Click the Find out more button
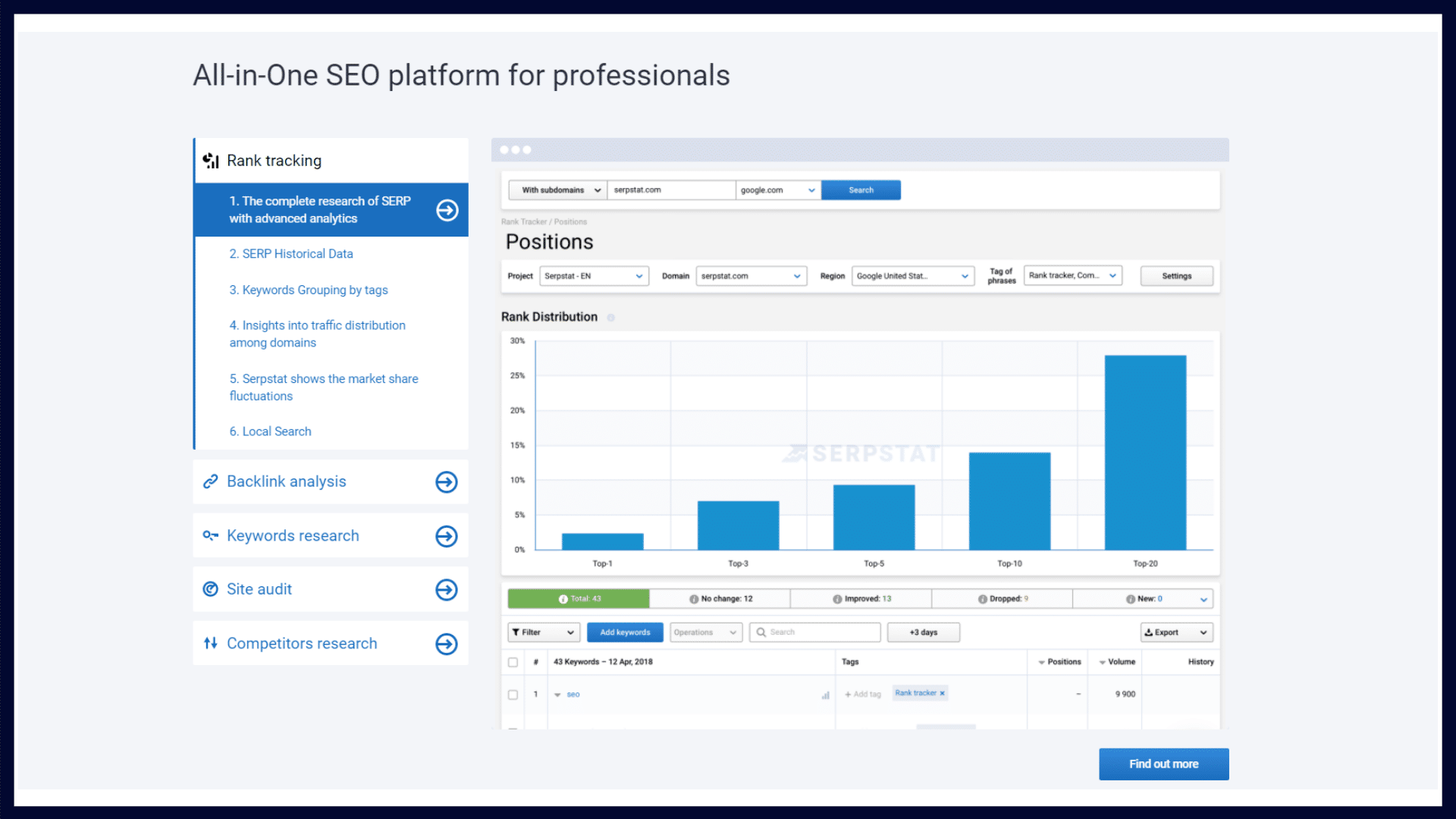This screenshot has height=819, width=1456. coord(1164,764)
